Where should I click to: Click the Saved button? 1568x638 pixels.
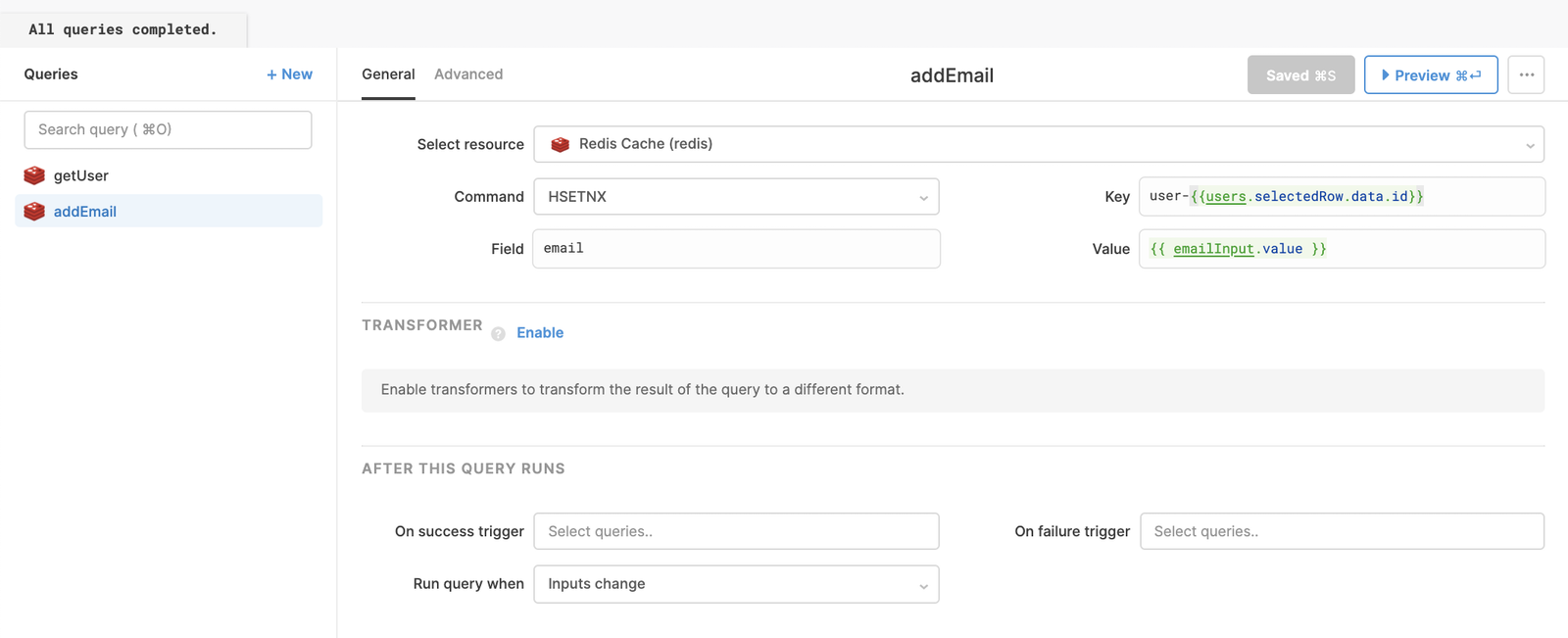pos(1300,75)
